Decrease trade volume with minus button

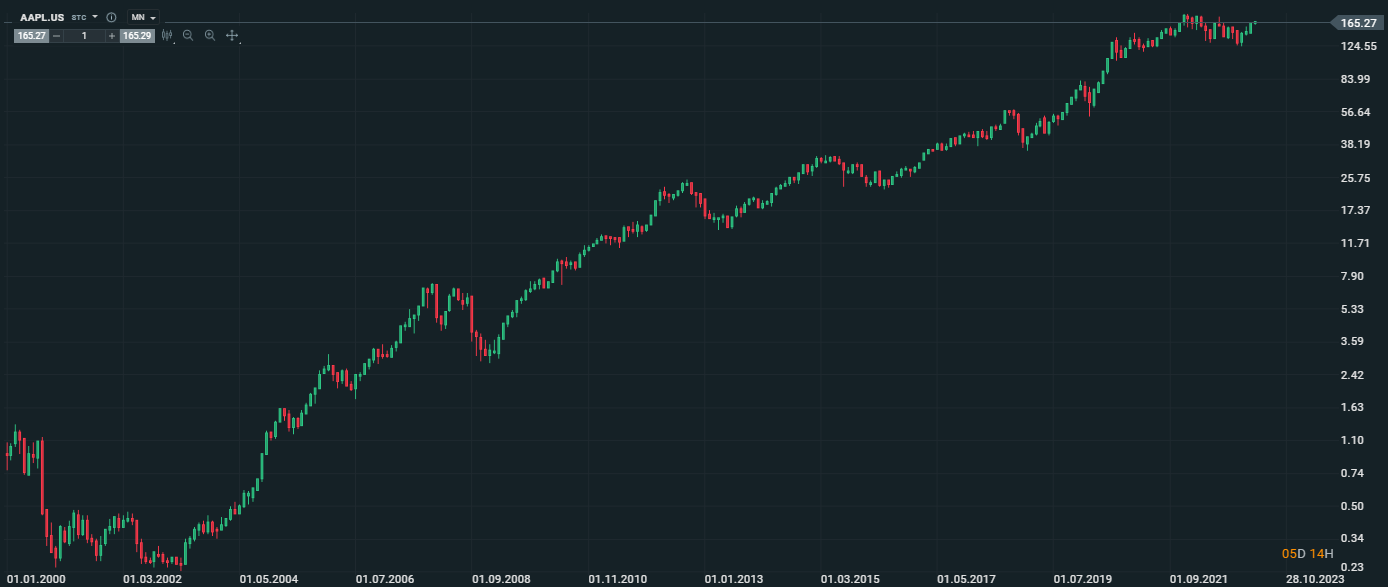56,36
